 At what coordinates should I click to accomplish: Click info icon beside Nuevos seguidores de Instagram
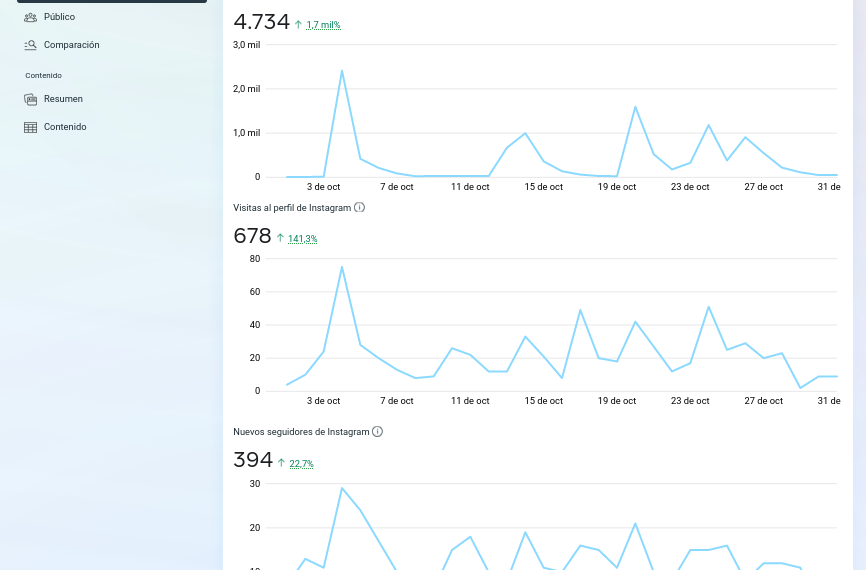tap(377, 431)
